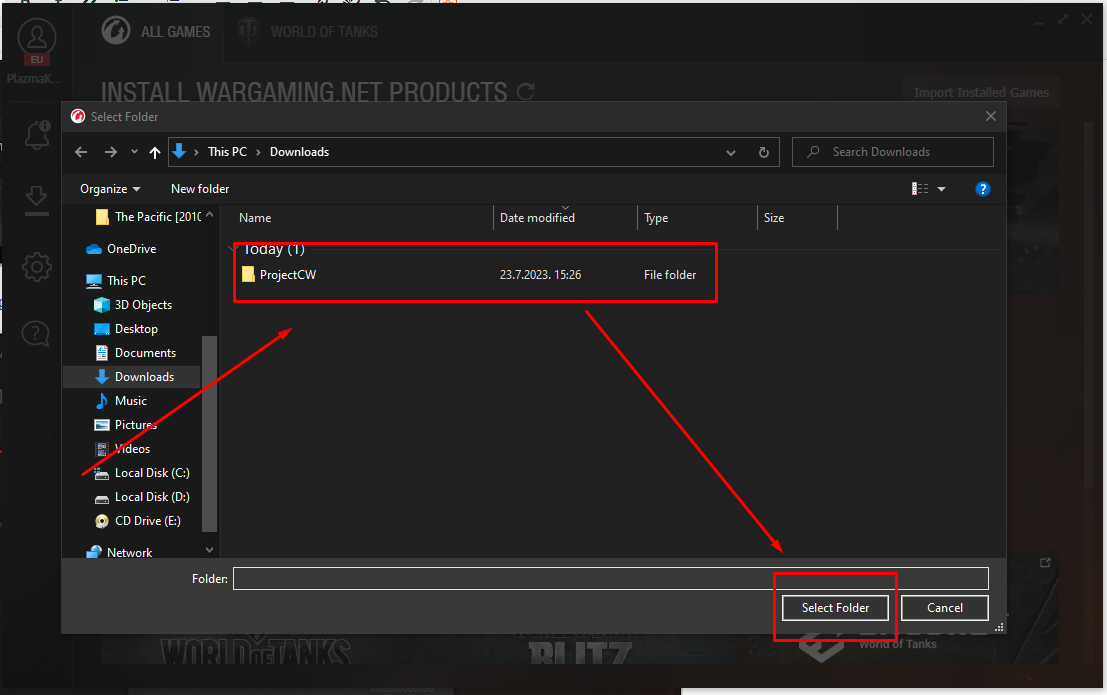1107x695 pixels.
Task: Change view with the view layout icon
Action: [920, 189]
